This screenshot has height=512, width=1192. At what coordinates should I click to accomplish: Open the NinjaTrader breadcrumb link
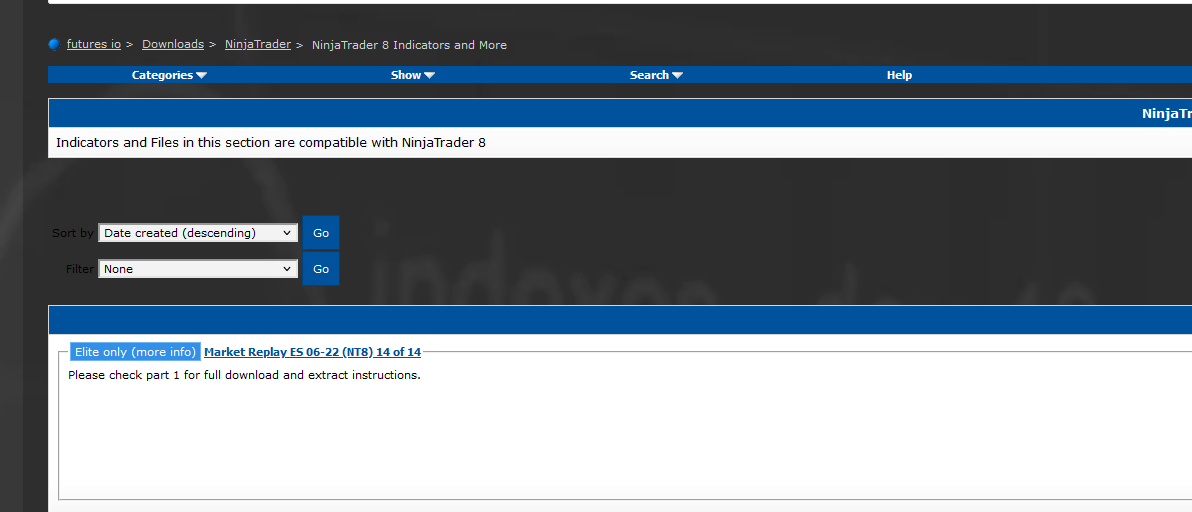click(258, 45)
